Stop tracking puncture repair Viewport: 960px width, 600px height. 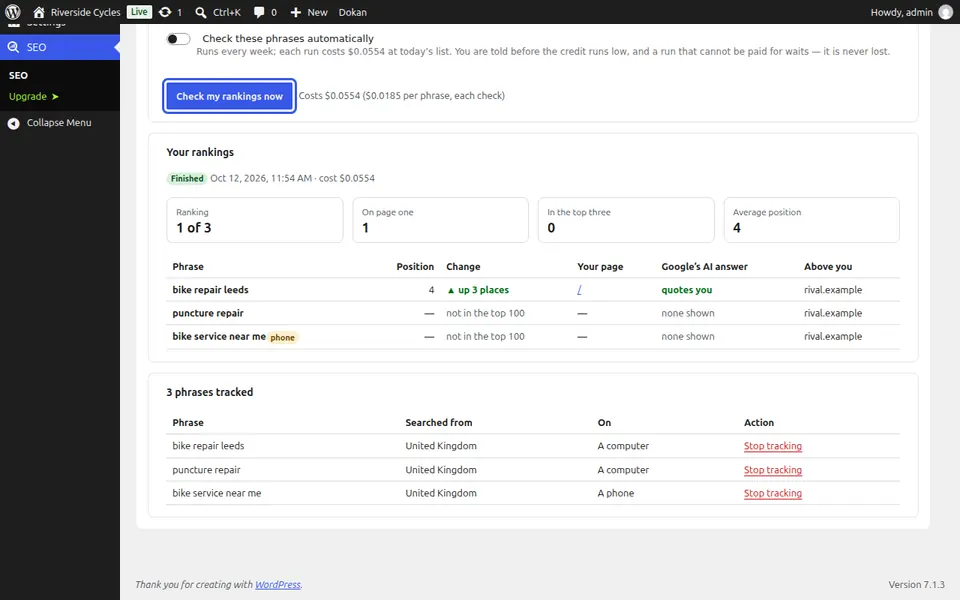coord(773,470)
